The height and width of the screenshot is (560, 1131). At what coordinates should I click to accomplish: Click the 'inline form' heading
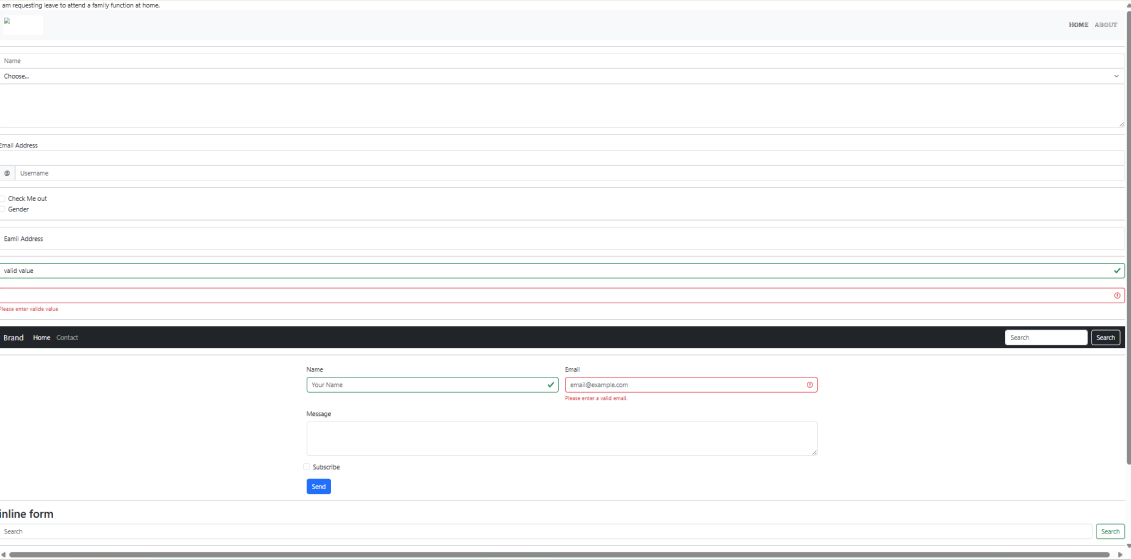(x=27, y=514)
